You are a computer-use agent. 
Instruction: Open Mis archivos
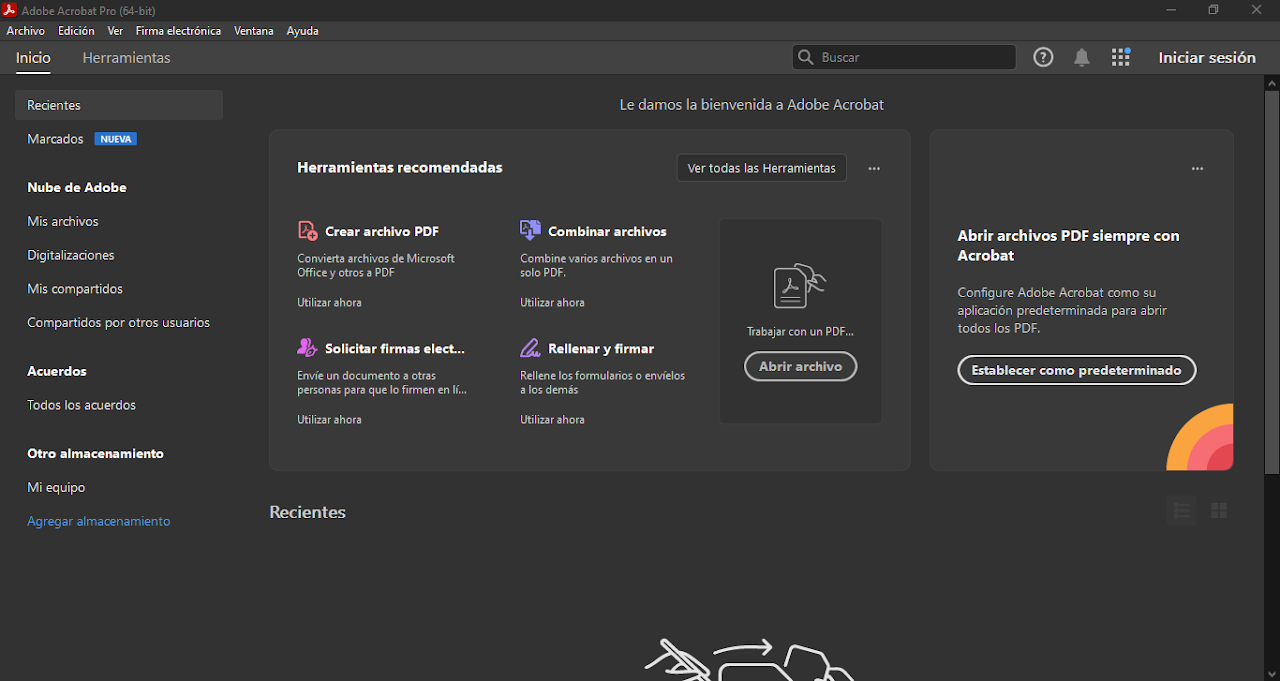coord(63,221)
